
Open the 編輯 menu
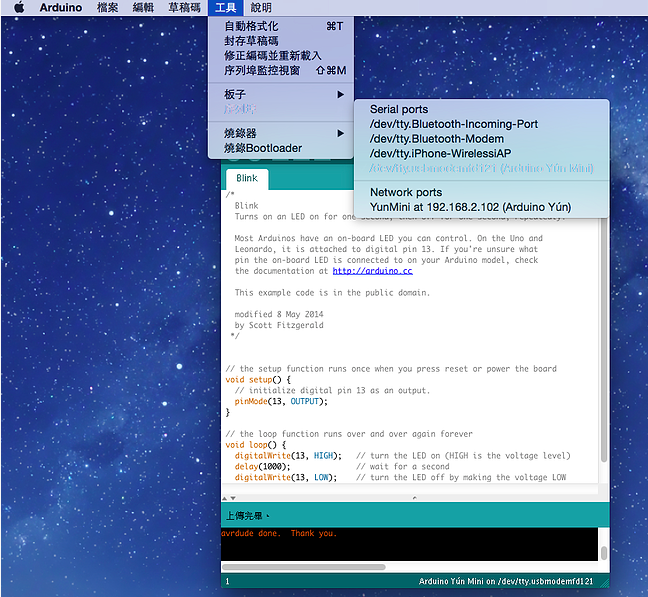point(143,7)
